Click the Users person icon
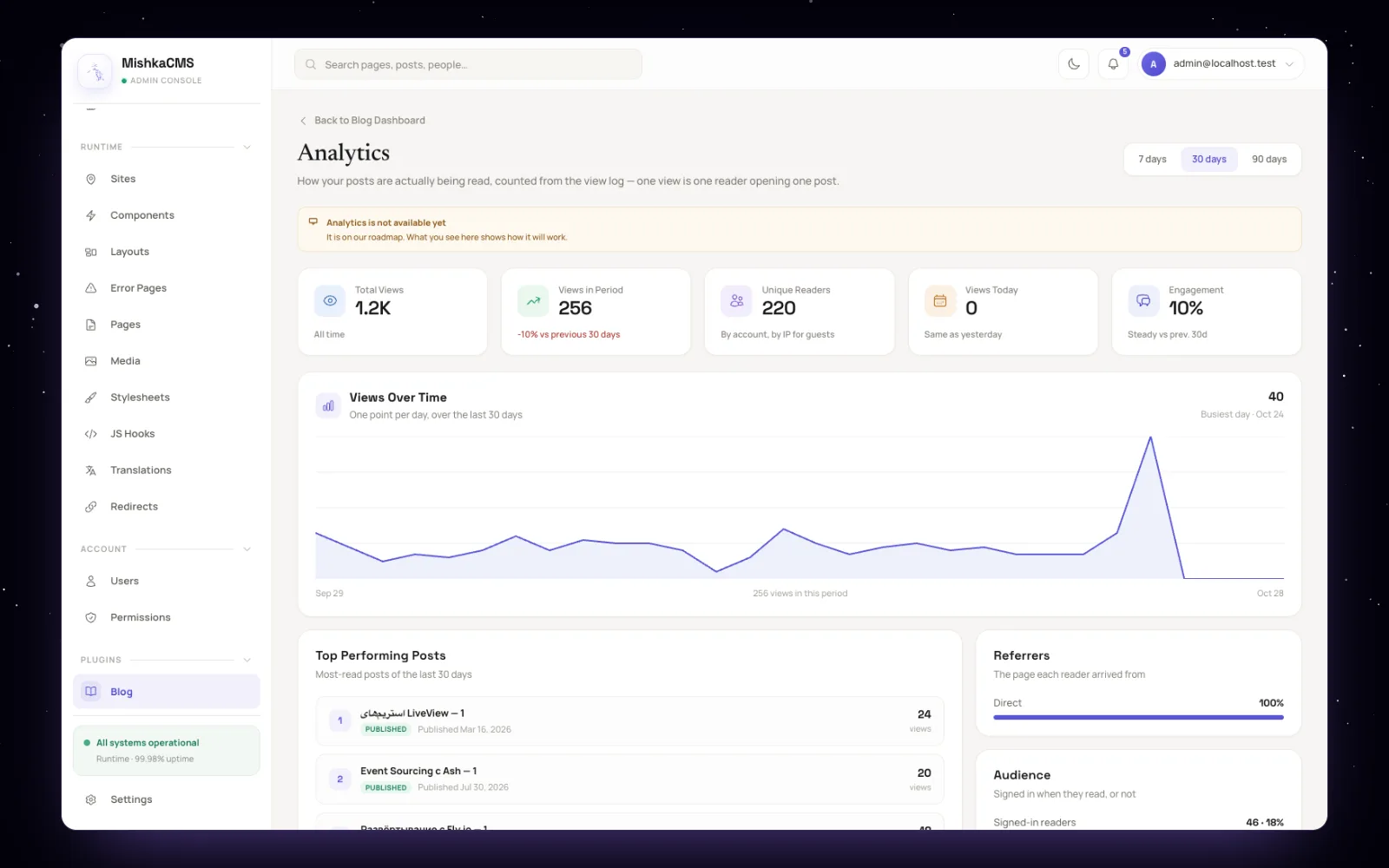This screenshot has width=1389, height=868. pyautogui.click(x=91, y=582)
